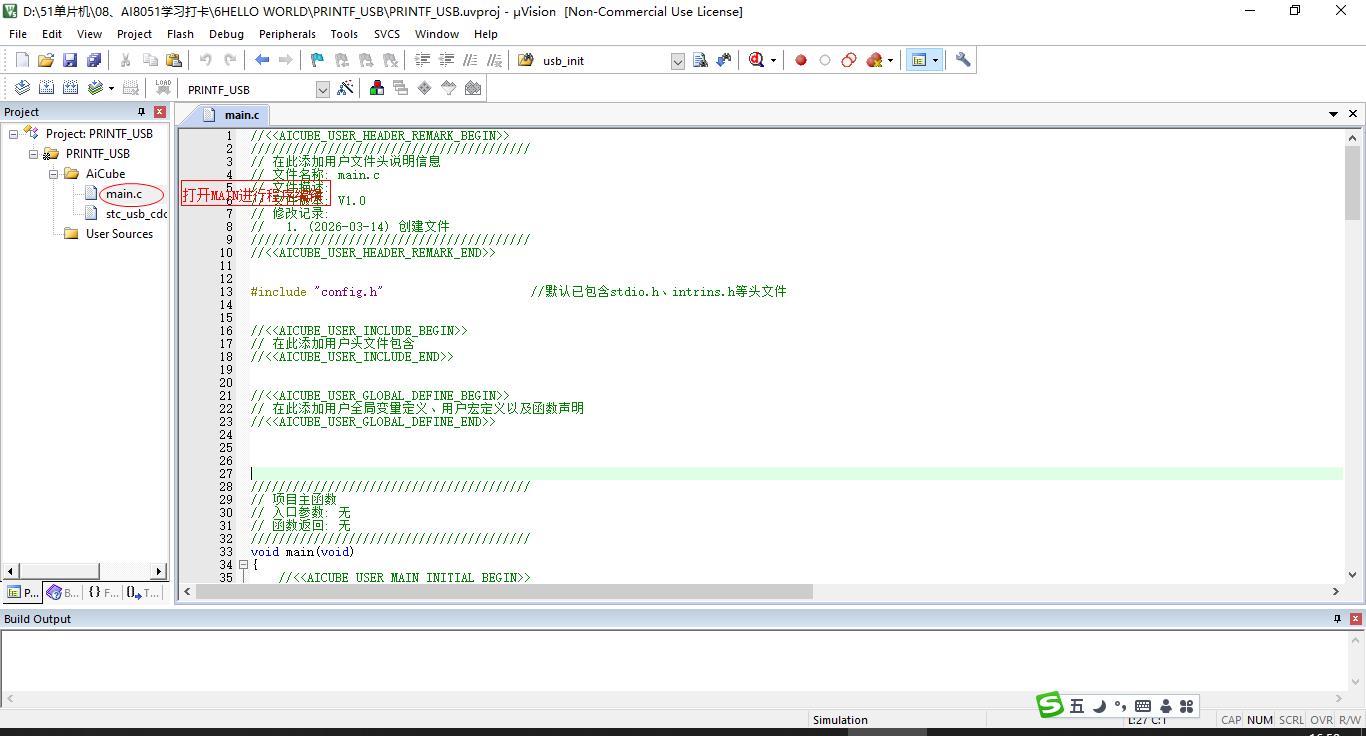Build the target with the Build icon
The height and width of the screenshot is (736, 1366).
tap(46, 88)
